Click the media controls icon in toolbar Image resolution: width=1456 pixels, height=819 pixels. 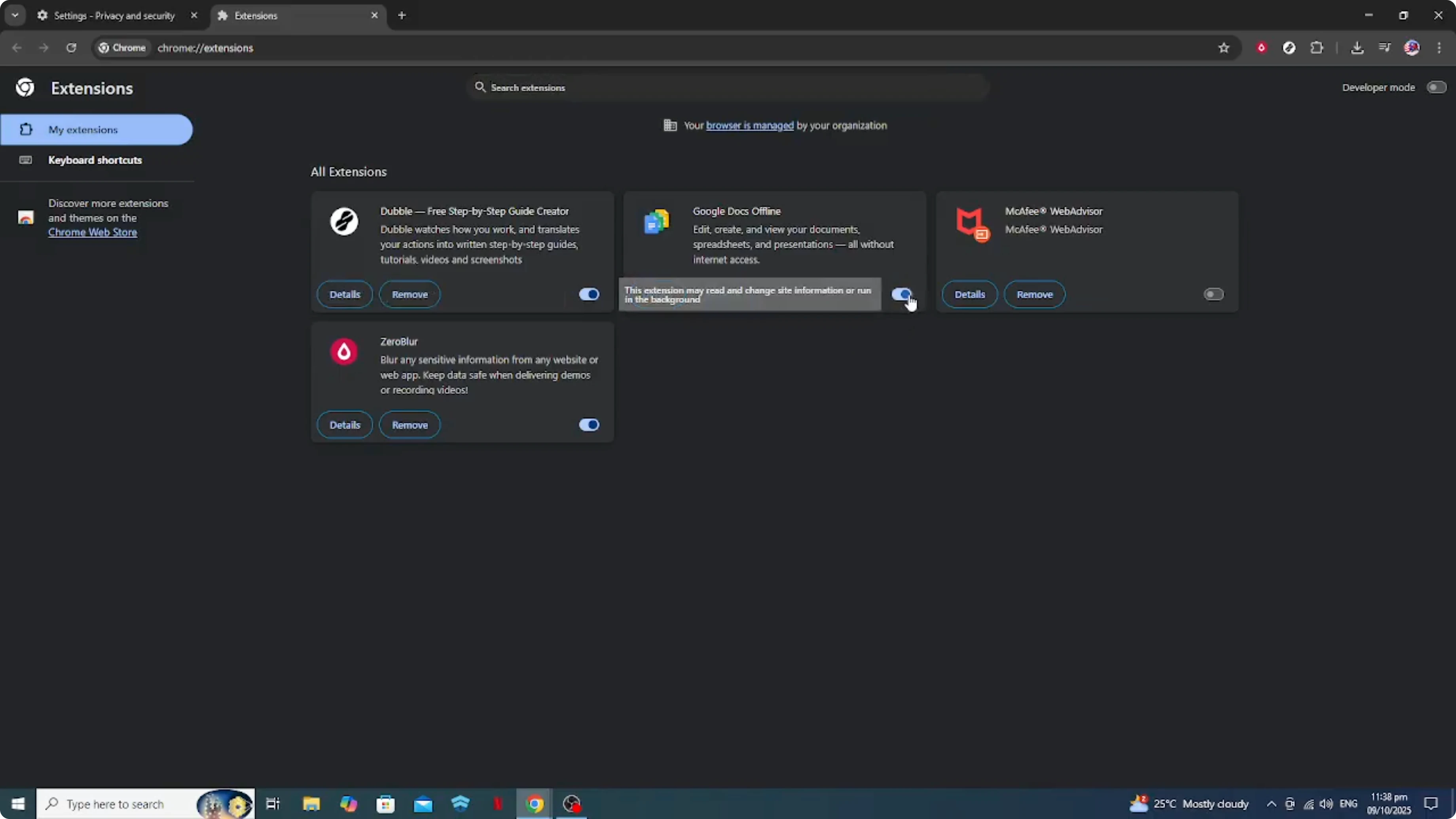coord(1385,48)
